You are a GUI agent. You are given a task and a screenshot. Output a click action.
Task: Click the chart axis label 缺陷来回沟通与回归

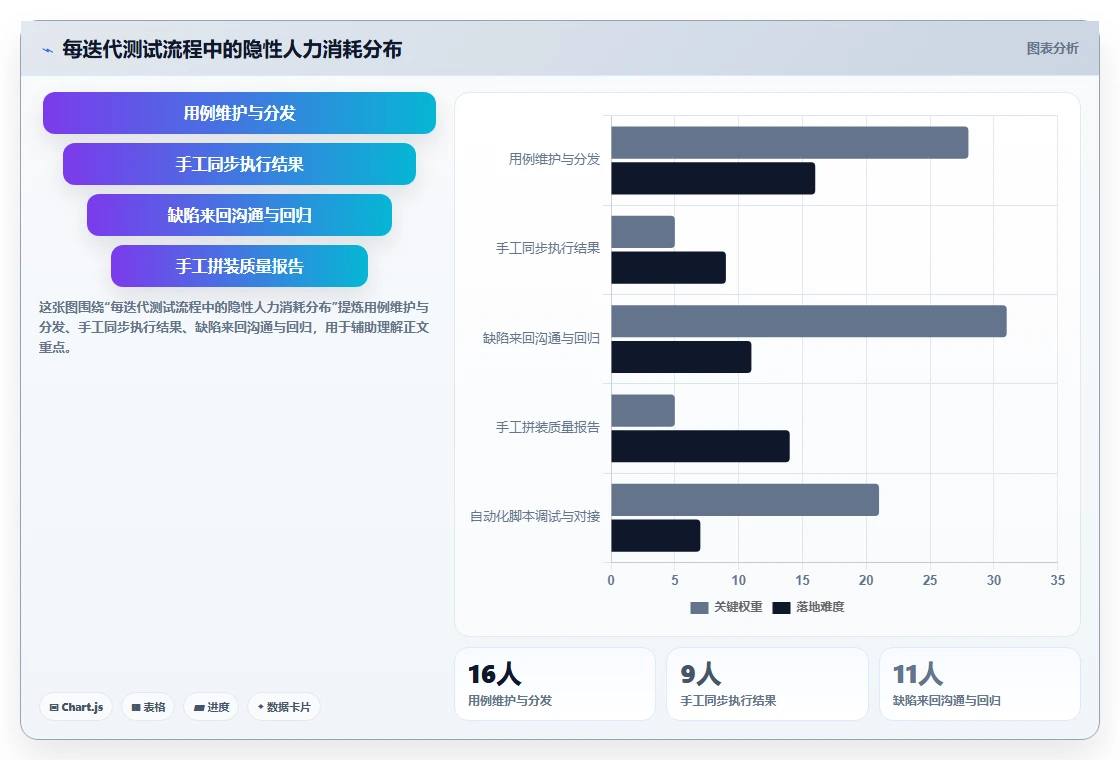coord(541,338)
